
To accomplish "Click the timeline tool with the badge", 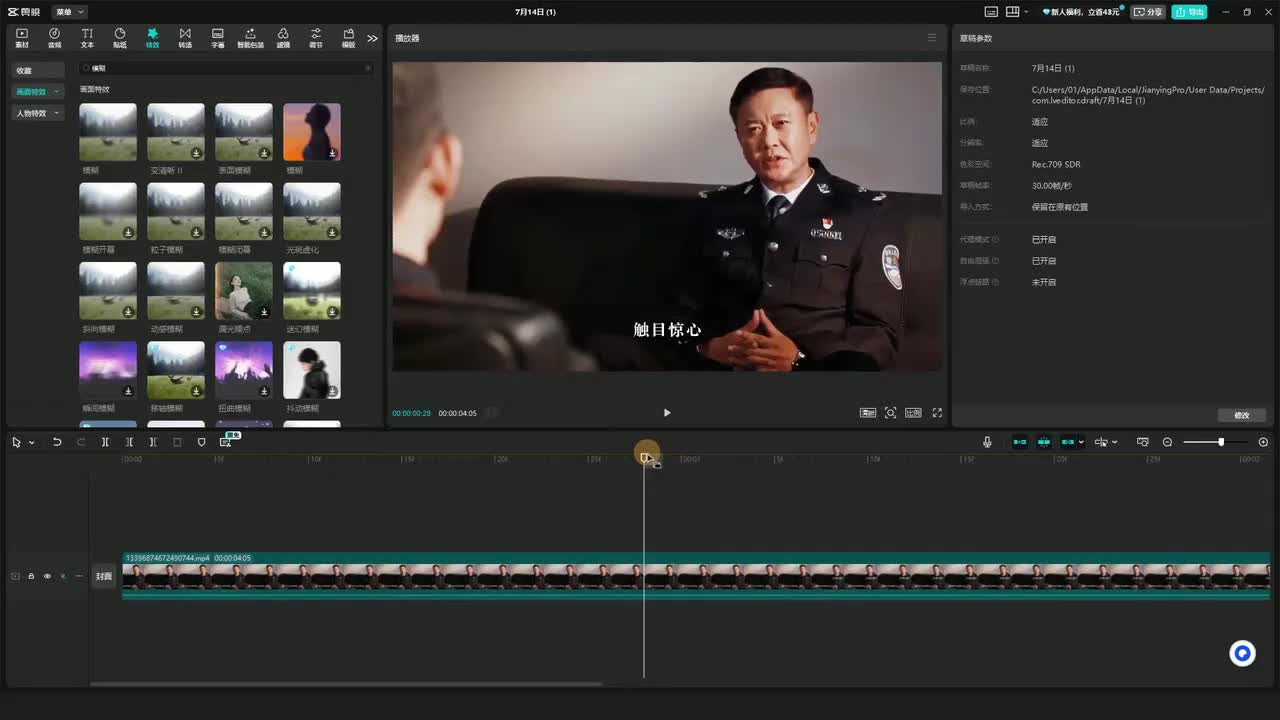I will point(226,441).
